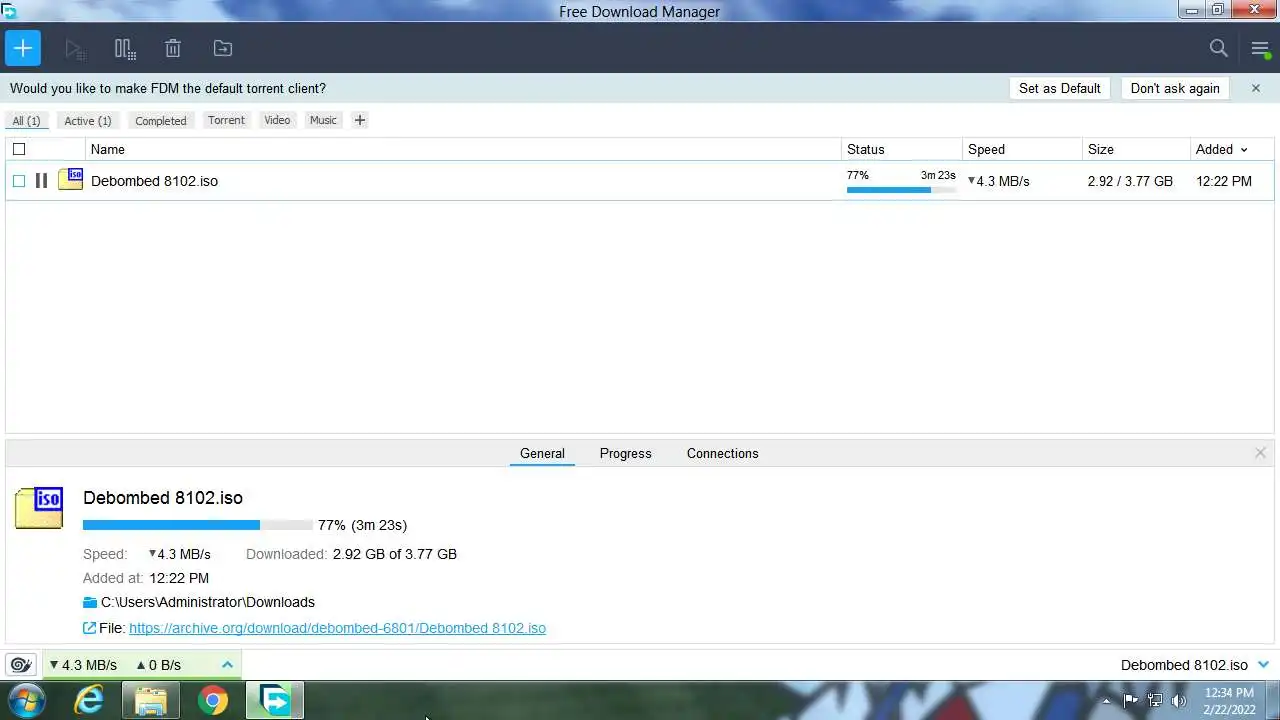Tick the select-all checkbox in header

(19, 149)
